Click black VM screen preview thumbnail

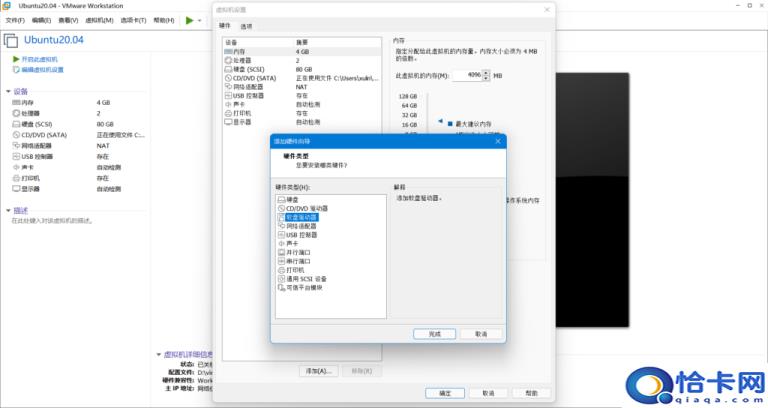click(x=592, y=200)
